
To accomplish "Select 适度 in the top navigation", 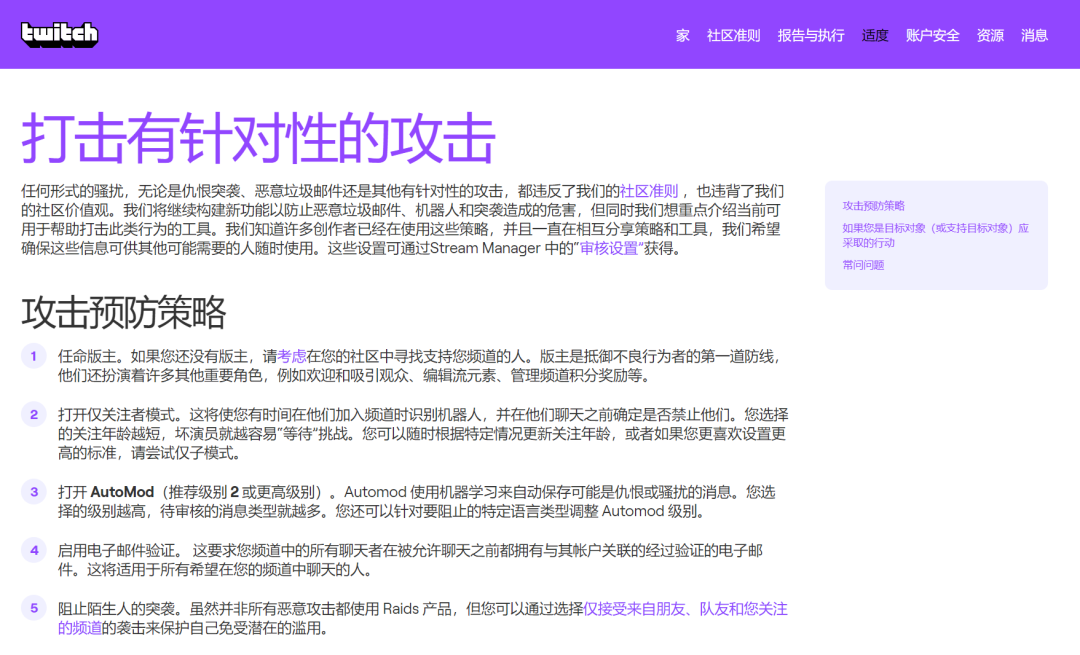I will [x=875, y=36].
